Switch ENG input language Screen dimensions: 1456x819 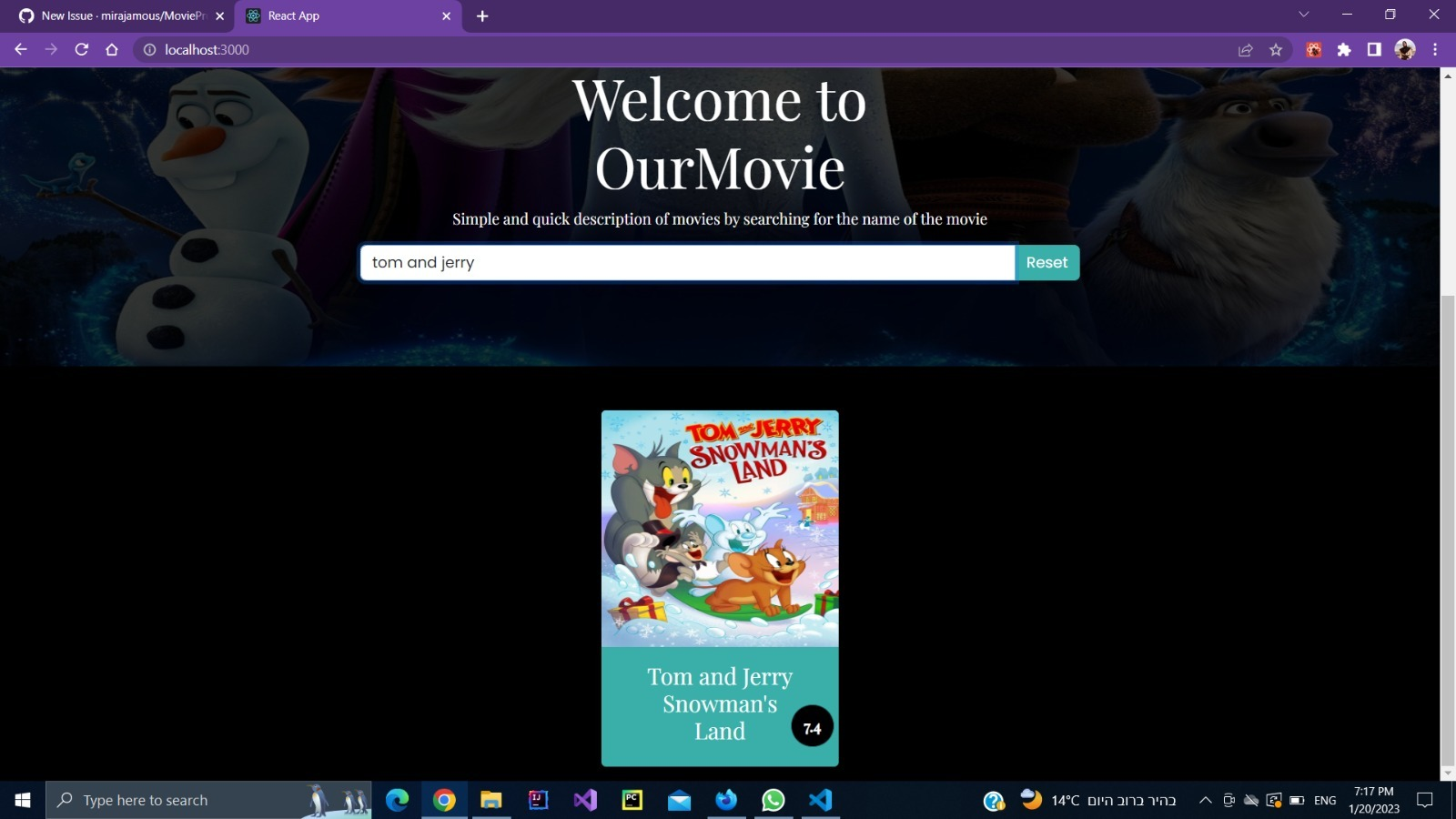1325,801
